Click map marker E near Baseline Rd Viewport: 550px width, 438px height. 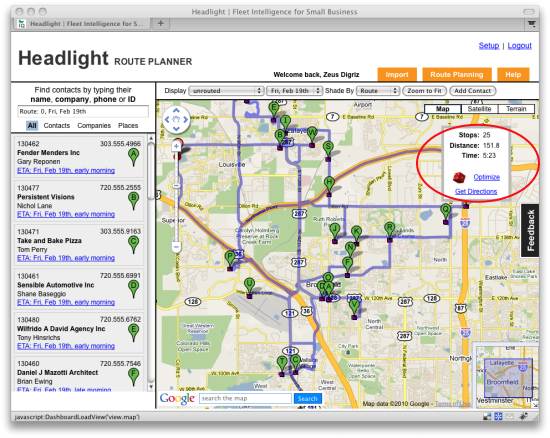274,110
